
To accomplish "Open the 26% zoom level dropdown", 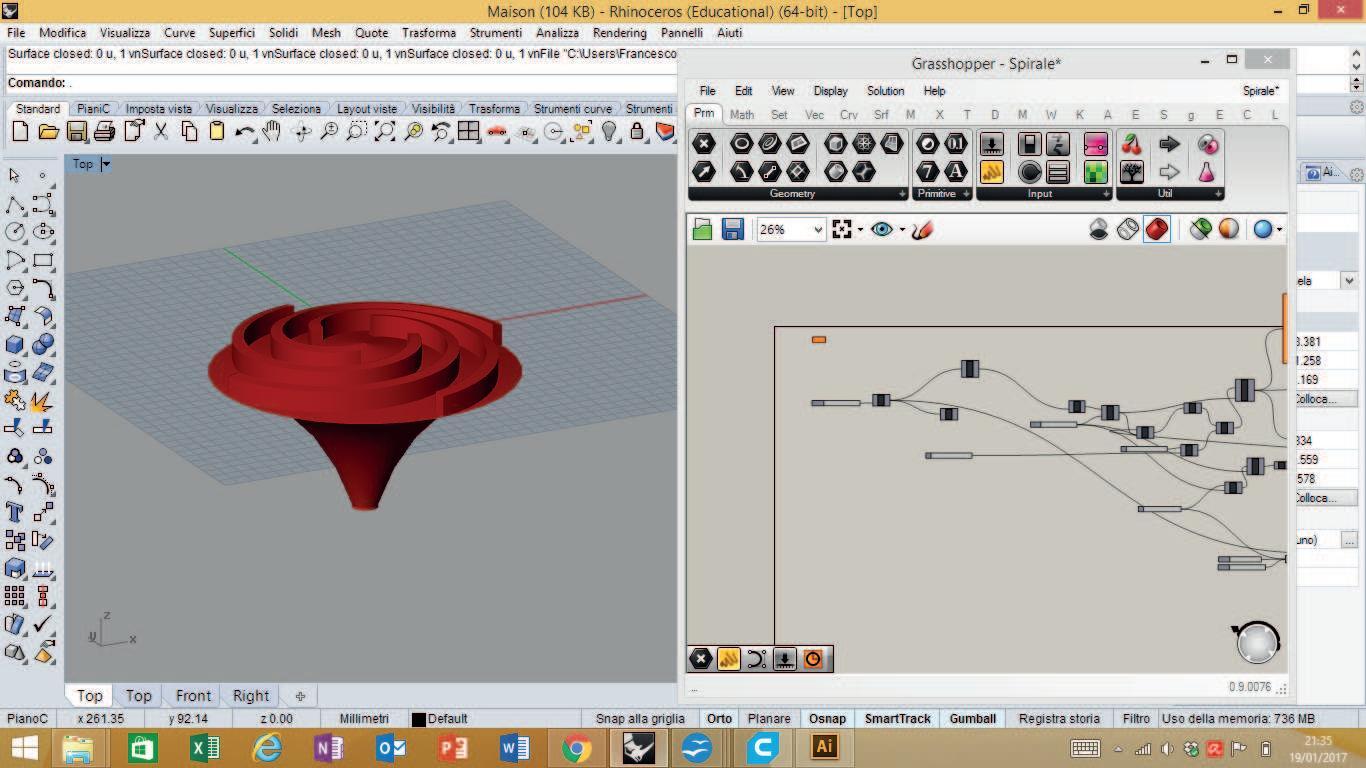I will (817, 230).
